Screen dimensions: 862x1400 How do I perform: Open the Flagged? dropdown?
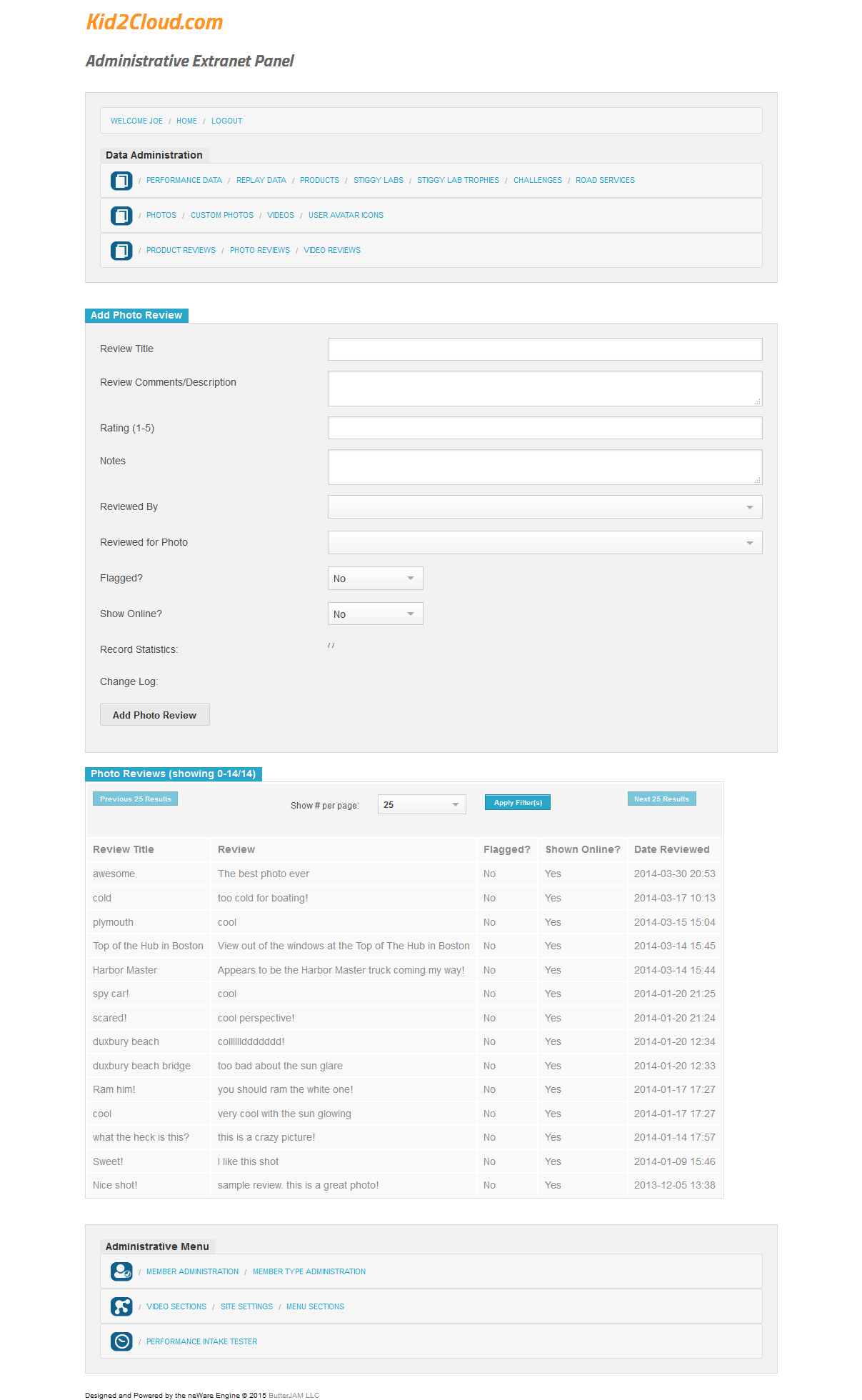coord(375,579)
